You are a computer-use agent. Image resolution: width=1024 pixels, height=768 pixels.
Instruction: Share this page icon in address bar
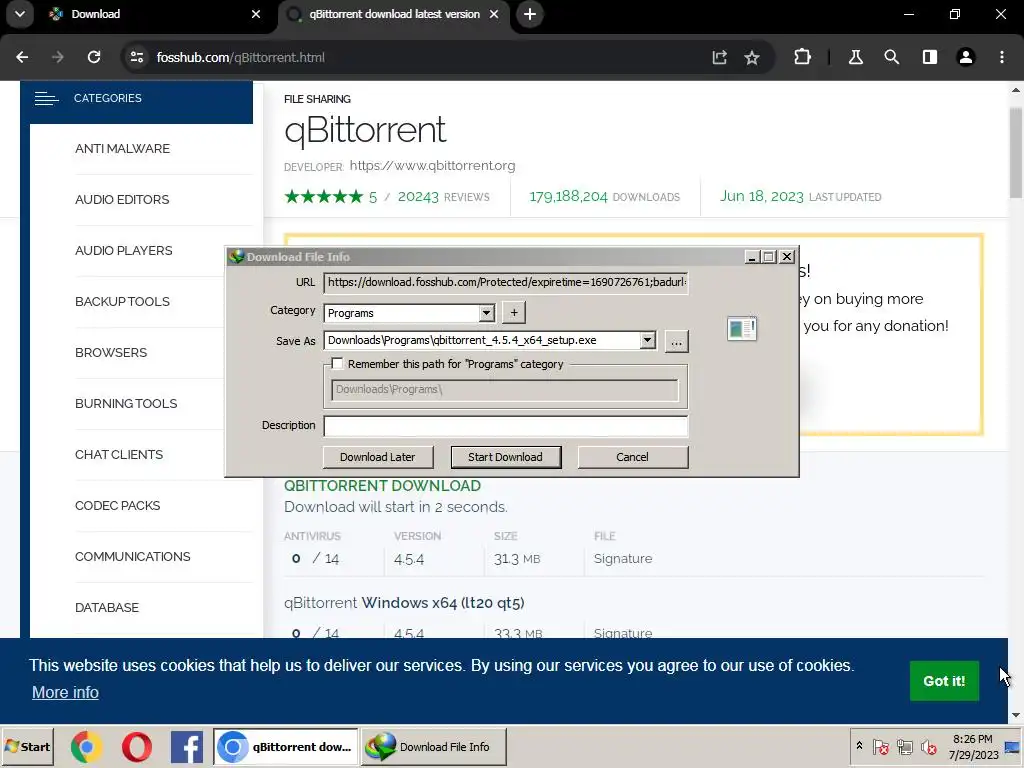tap(720, 57)
